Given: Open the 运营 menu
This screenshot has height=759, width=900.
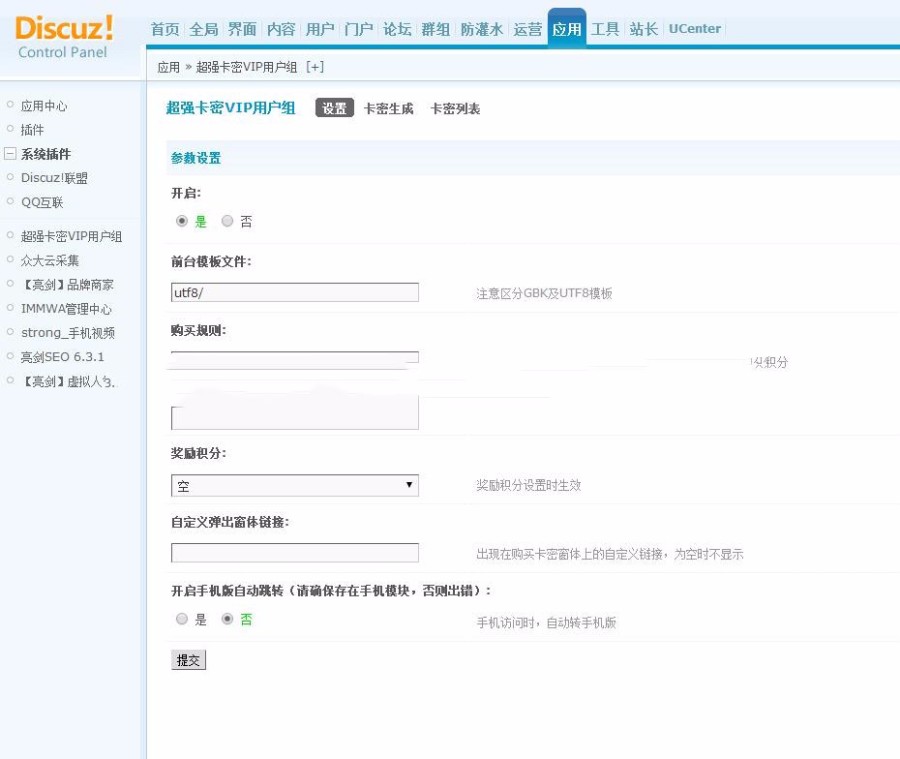Looking at the screenshot, I should click(530, 29).
